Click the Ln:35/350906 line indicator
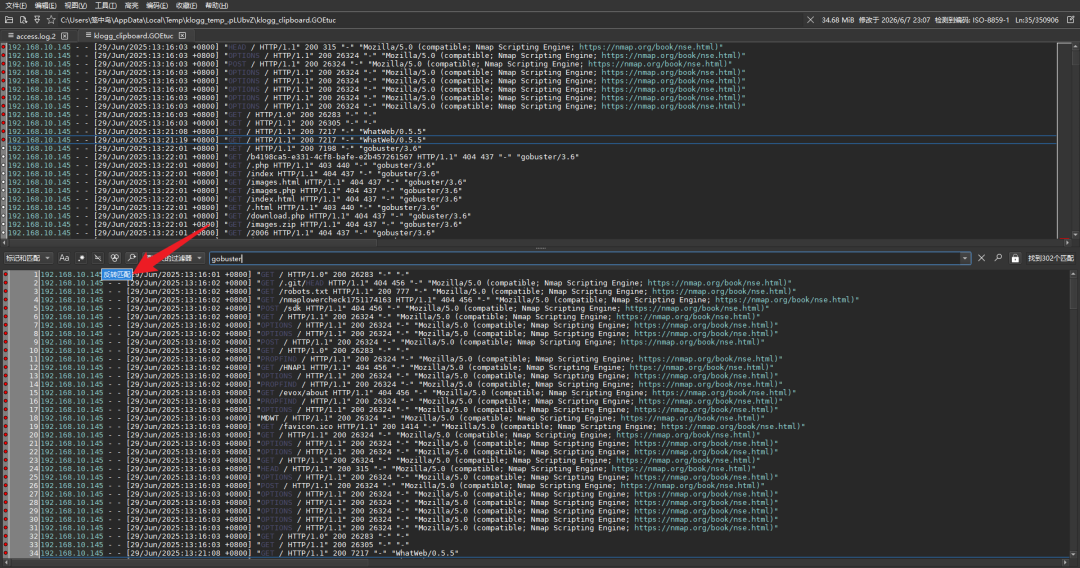 click(x=1037, y=20)
